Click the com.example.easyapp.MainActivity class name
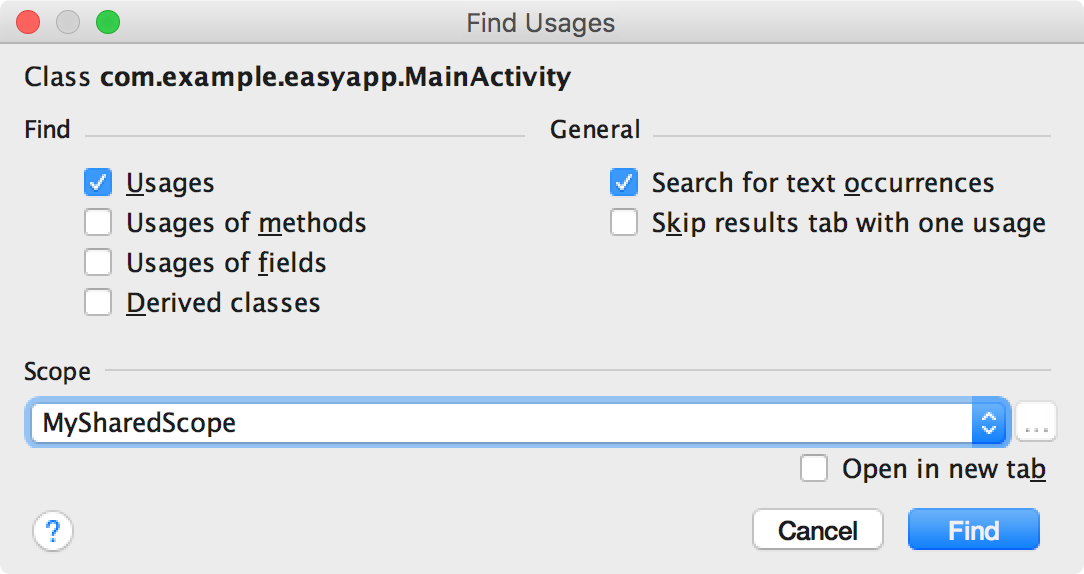The height and width of the screenshot is (574, 1084). (x=335, y=77)
